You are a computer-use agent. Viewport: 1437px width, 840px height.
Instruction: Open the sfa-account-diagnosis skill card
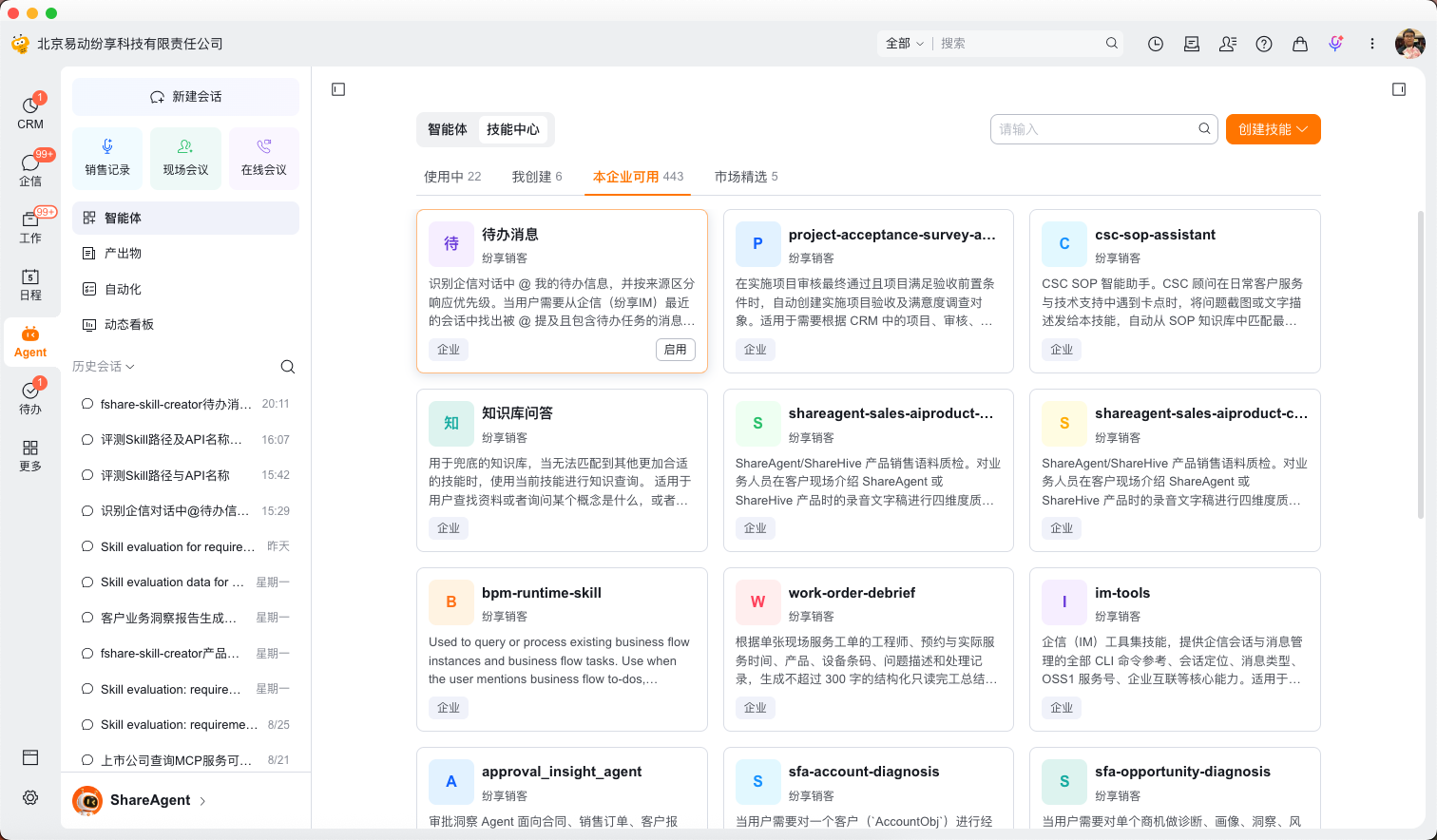point(869,788)
